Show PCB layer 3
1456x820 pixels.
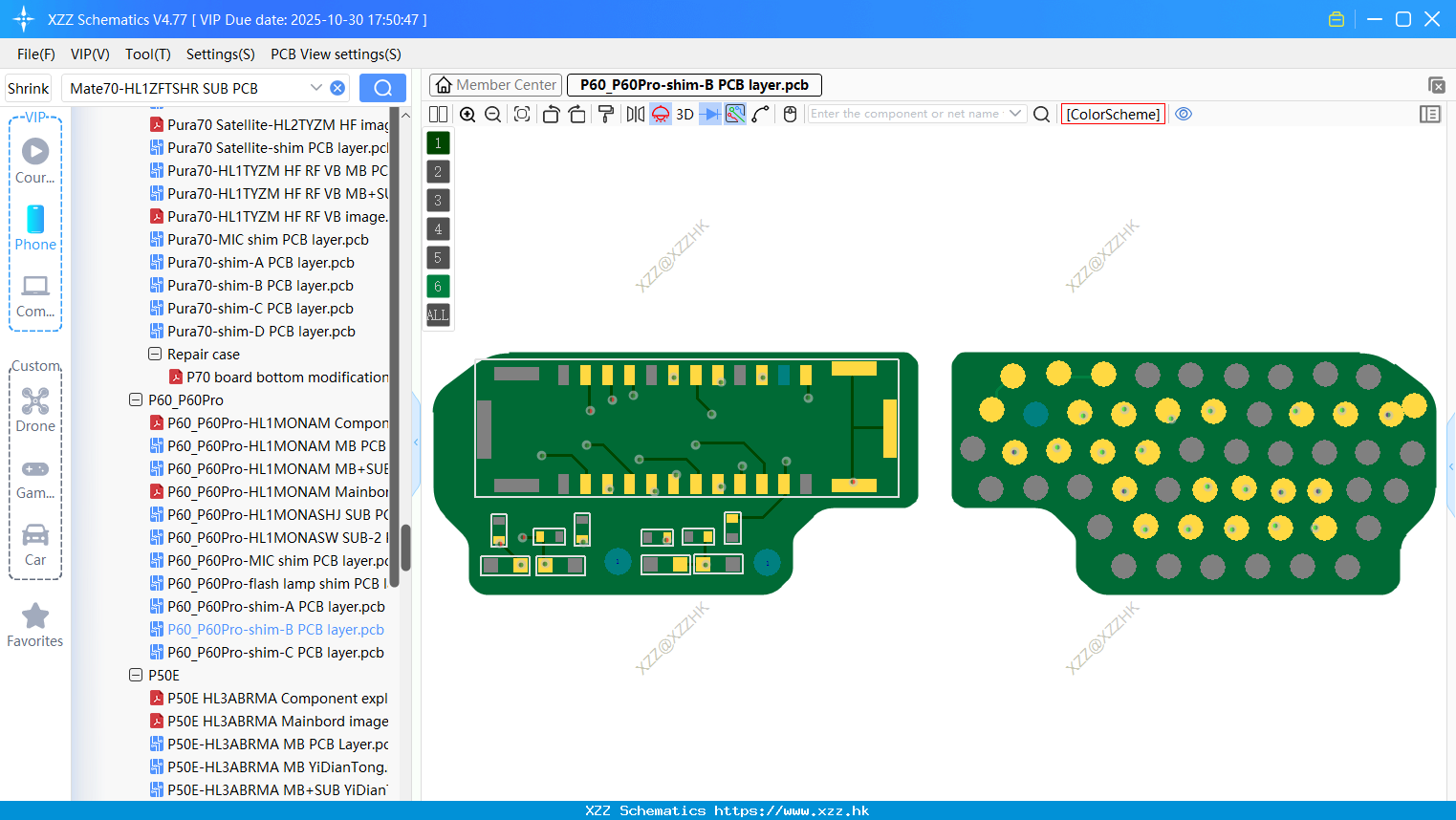(x=438, y=201)
